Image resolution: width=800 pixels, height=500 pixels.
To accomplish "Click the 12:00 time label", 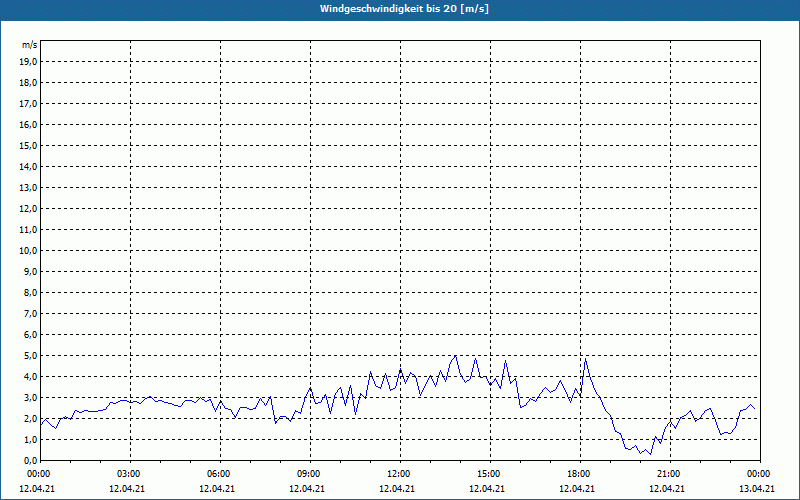I will pyautogui.click(x=399, y=474).
